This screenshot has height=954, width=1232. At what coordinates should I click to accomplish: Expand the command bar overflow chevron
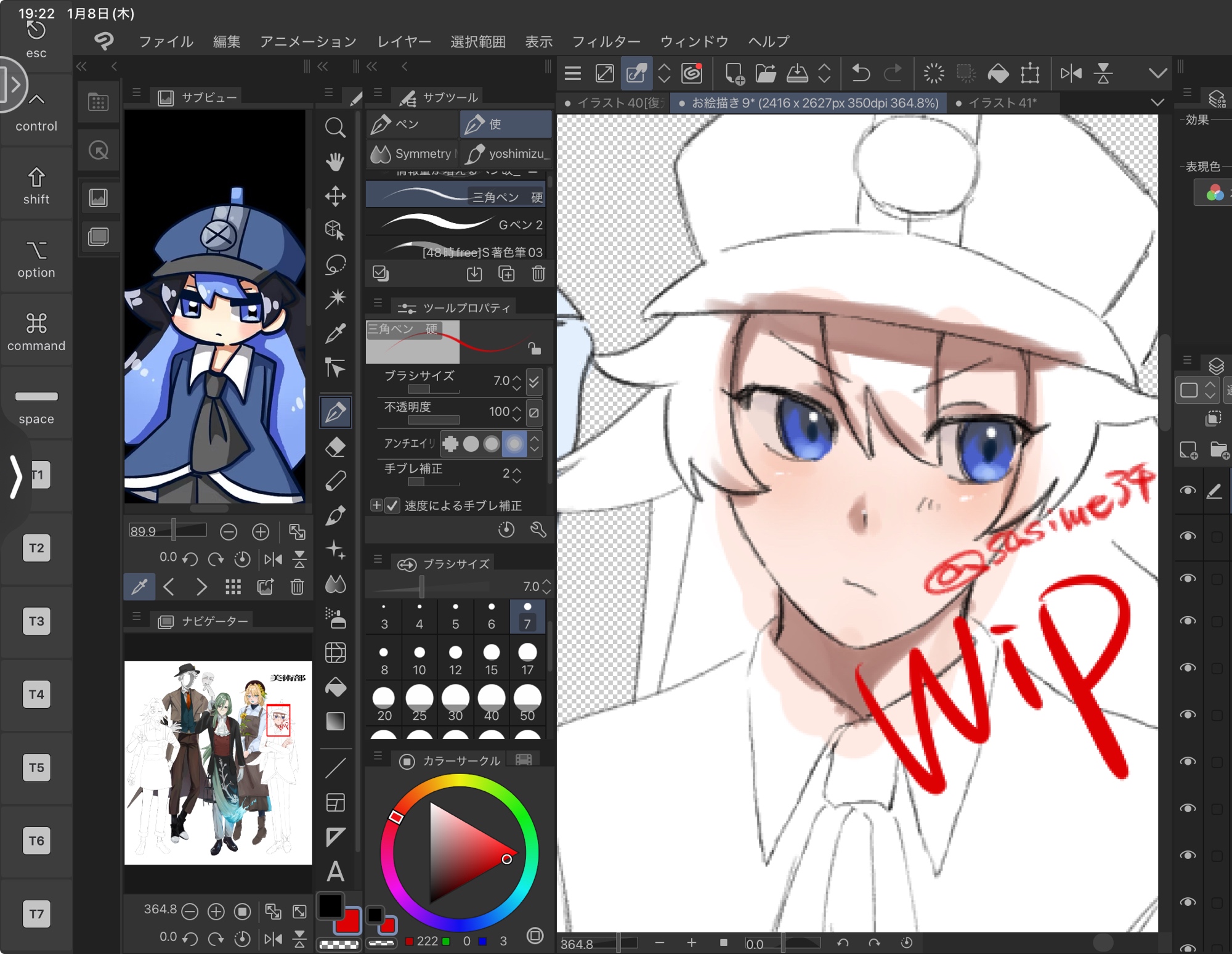pos(1157,74)
